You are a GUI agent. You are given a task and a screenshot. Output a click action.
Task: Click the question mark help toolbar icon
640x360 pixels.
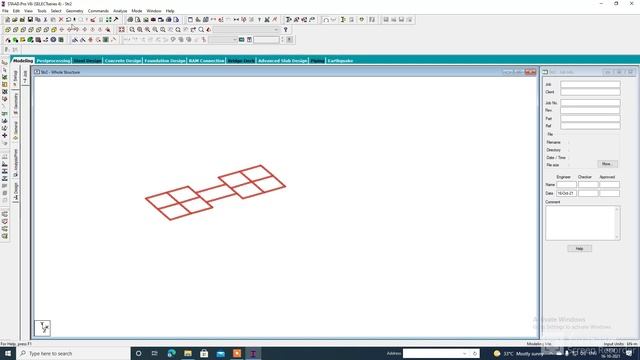point(286,30)
